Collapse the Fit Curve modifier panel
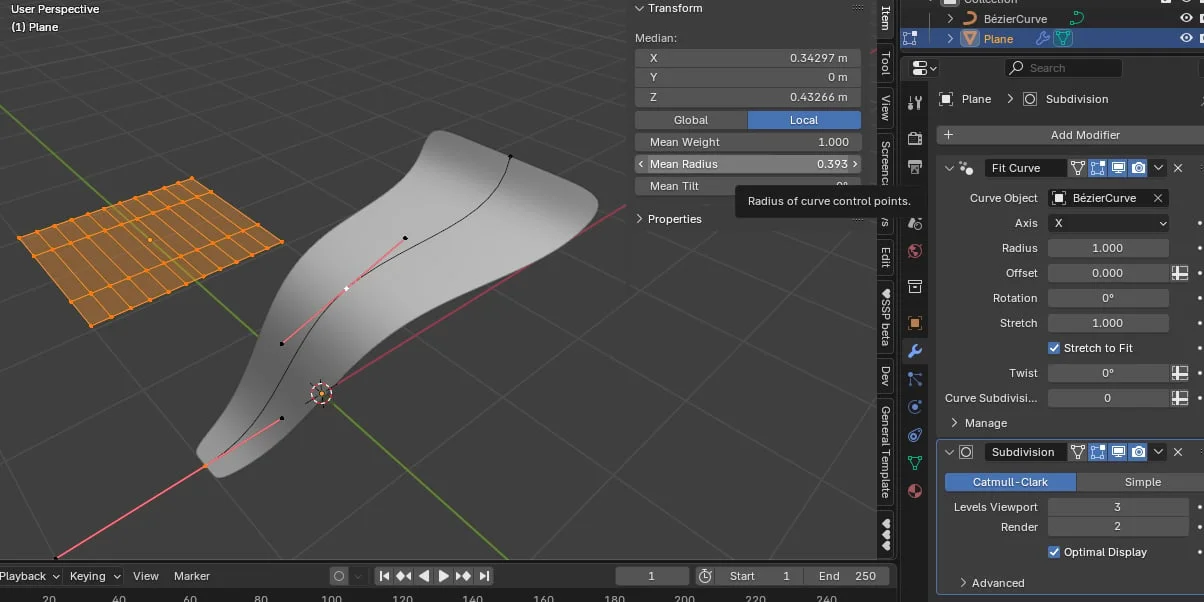The height and width of the screenshot is (602, 1204). click(948, 167)
